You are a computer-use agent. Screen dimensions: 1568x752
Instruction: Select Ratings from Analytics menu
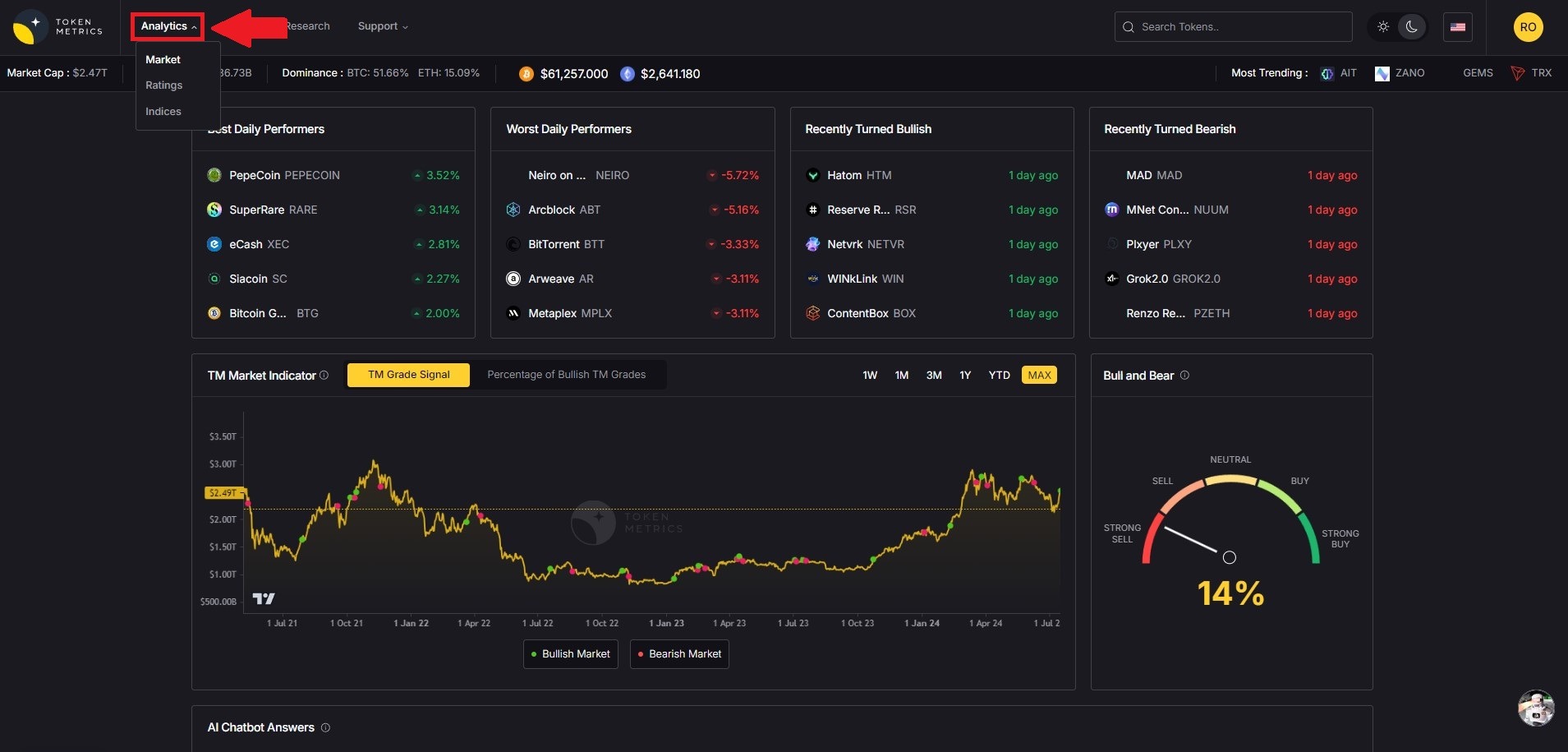pyautogui.click(x=164, y=85)
